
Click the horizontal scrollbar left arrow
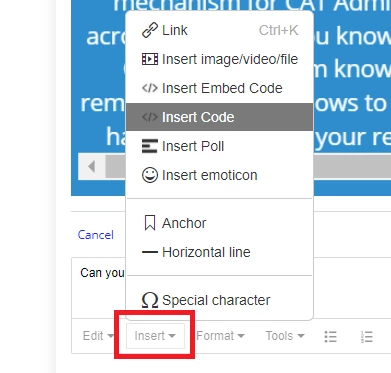click(92, 166)
